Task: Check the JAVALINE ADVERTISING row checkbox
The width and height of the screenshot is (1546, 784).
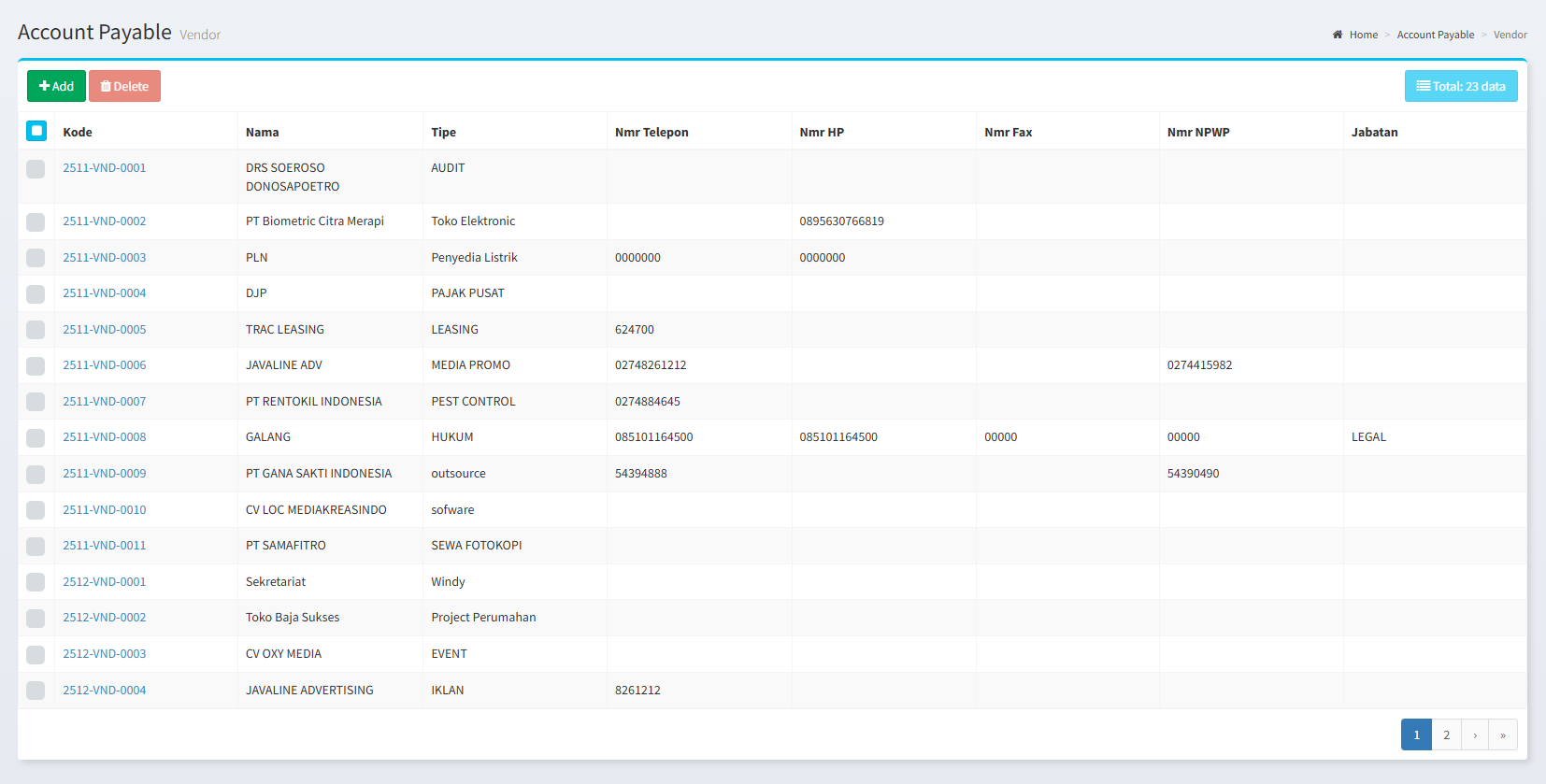Action: [36, 691]
